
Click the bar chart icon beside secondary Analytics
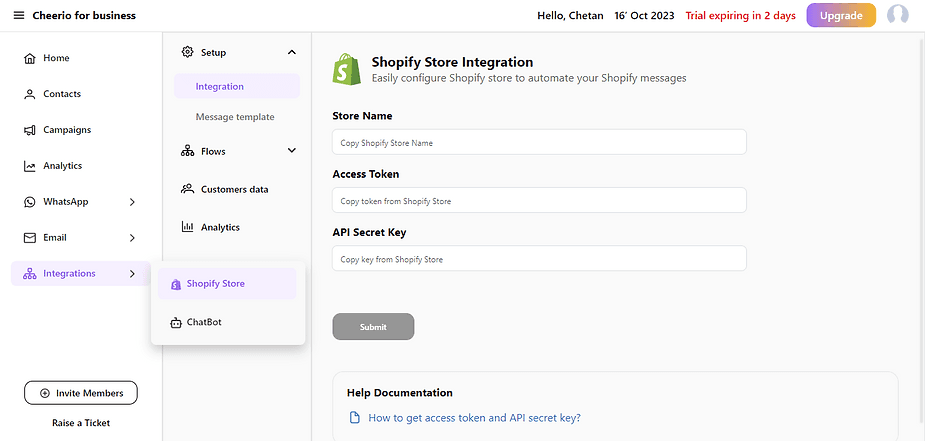pos(187,227)
